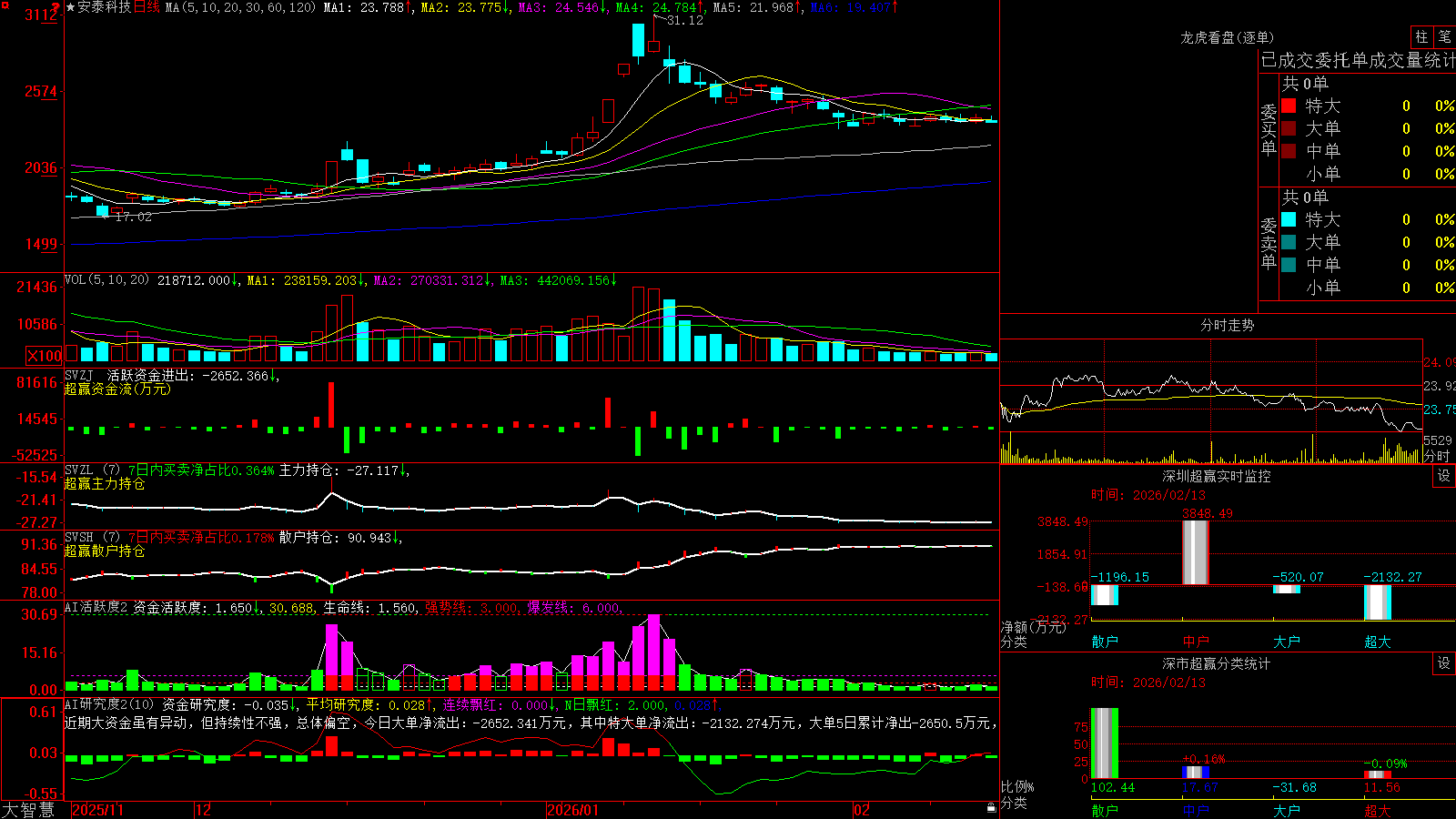Click the lock icon at chart bottom-right
The image size is (1456, 819).
991,807
